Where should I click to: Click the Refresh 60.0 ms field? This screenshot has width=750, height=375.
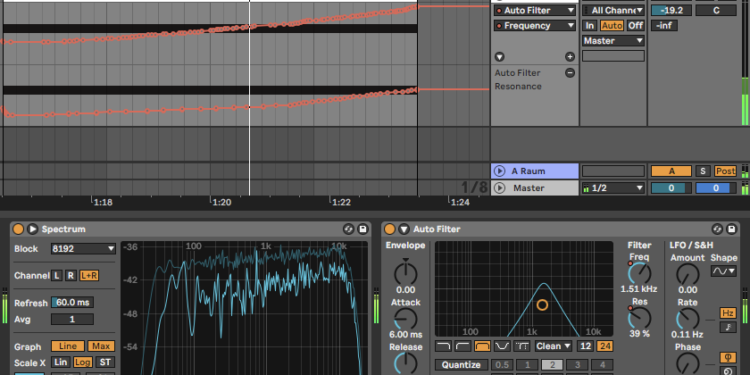(x=72, y=302)
